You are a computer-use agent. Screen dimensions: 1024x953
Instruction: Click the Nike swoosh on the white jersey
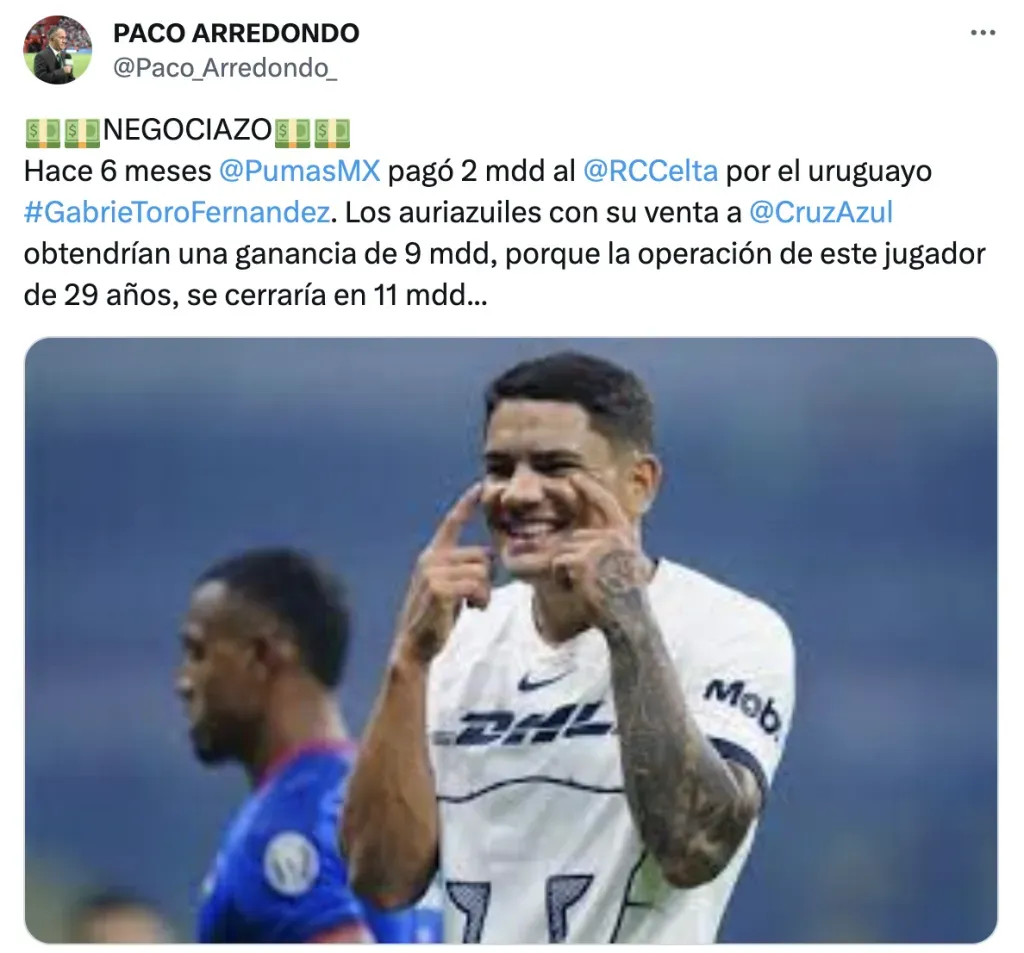click(543, 681)
